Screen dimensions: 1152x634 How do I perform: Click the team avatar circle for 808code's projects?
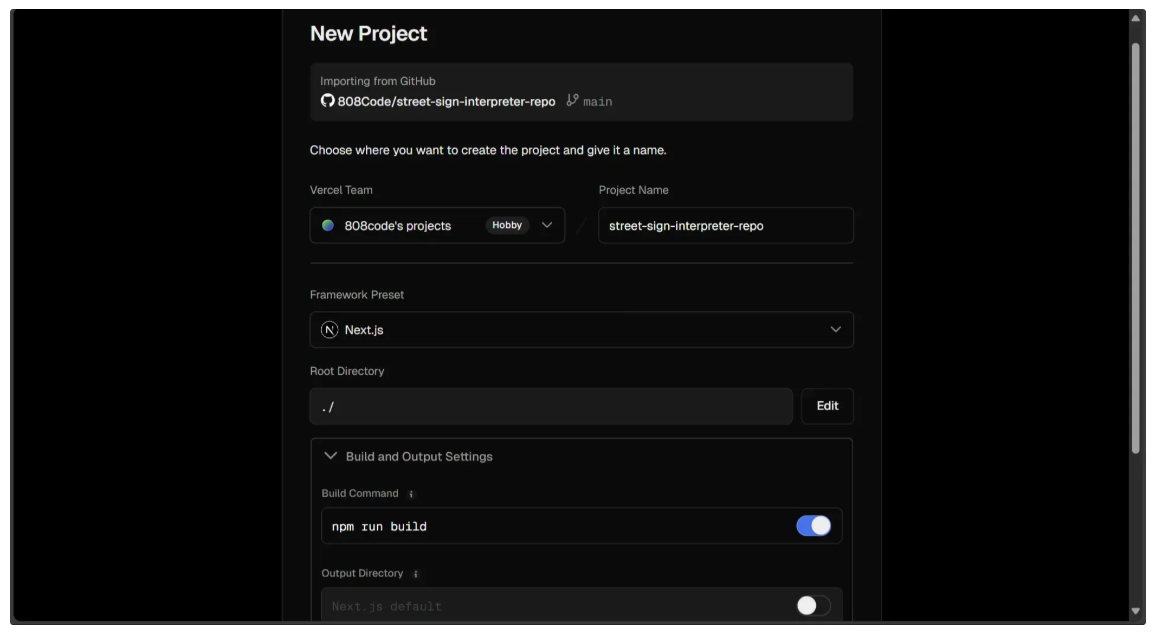[328, 226]
